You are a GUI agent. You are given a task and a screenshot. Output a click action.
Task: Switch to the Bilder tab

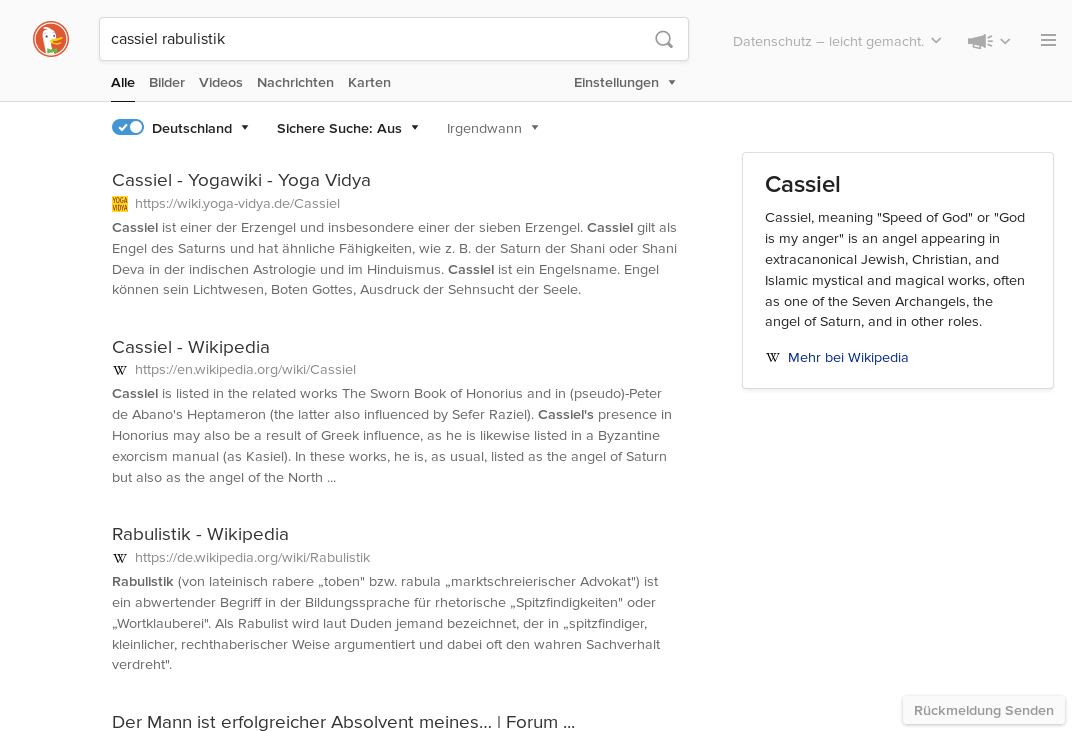point(167,83)
